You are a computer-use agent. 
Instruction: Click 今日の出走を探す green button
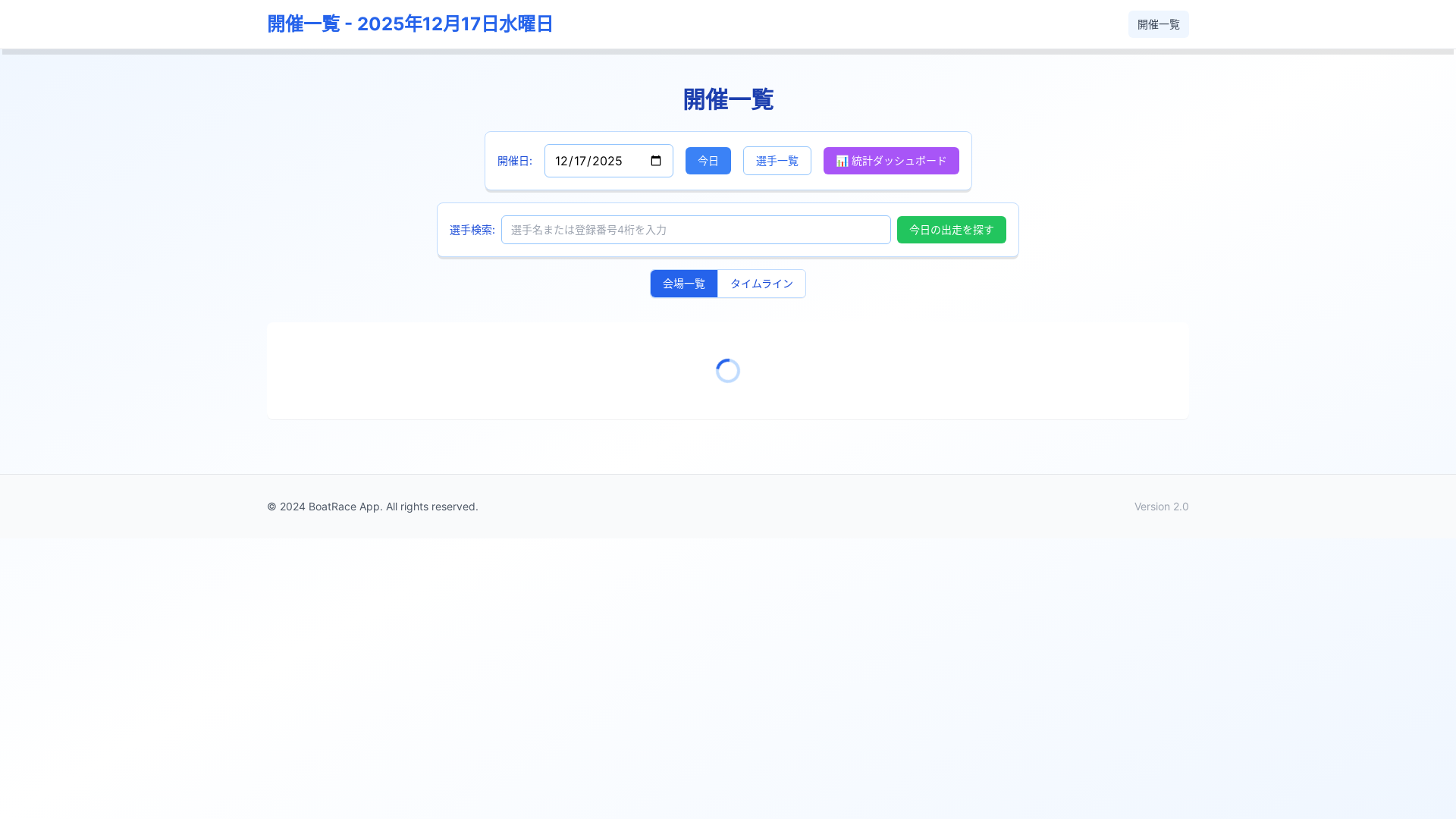(951, 230)
